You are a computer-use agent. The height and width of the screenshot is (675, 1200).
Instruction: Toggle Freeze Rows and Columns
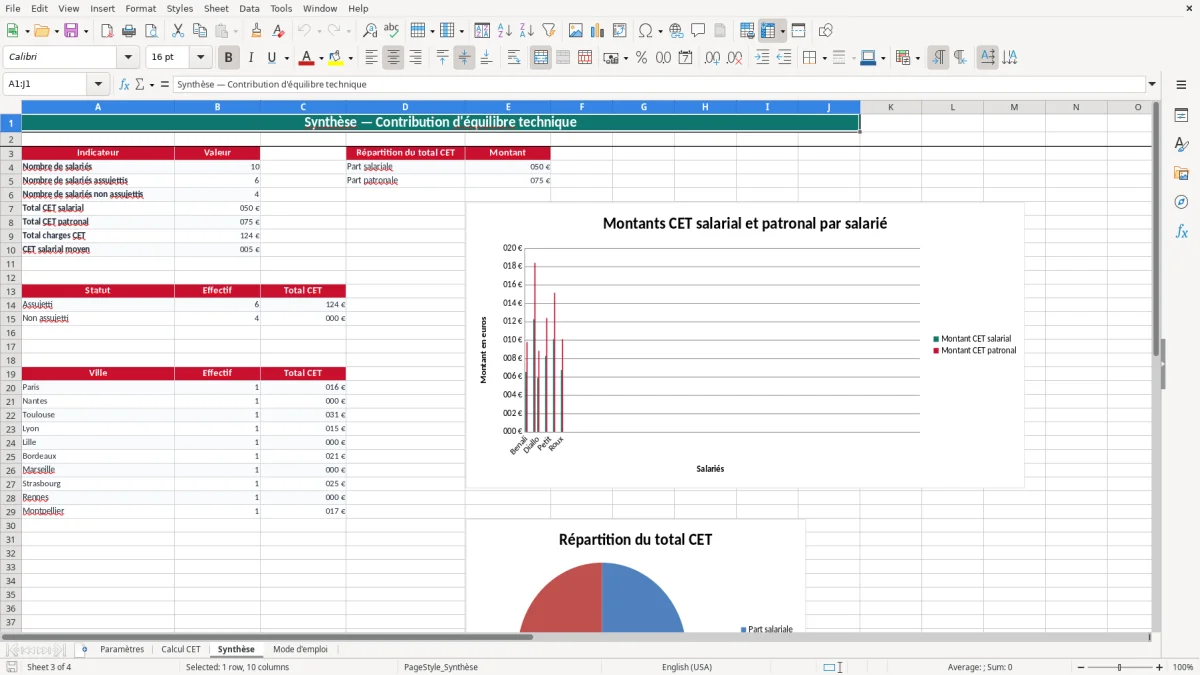click(x=768, y=31)
